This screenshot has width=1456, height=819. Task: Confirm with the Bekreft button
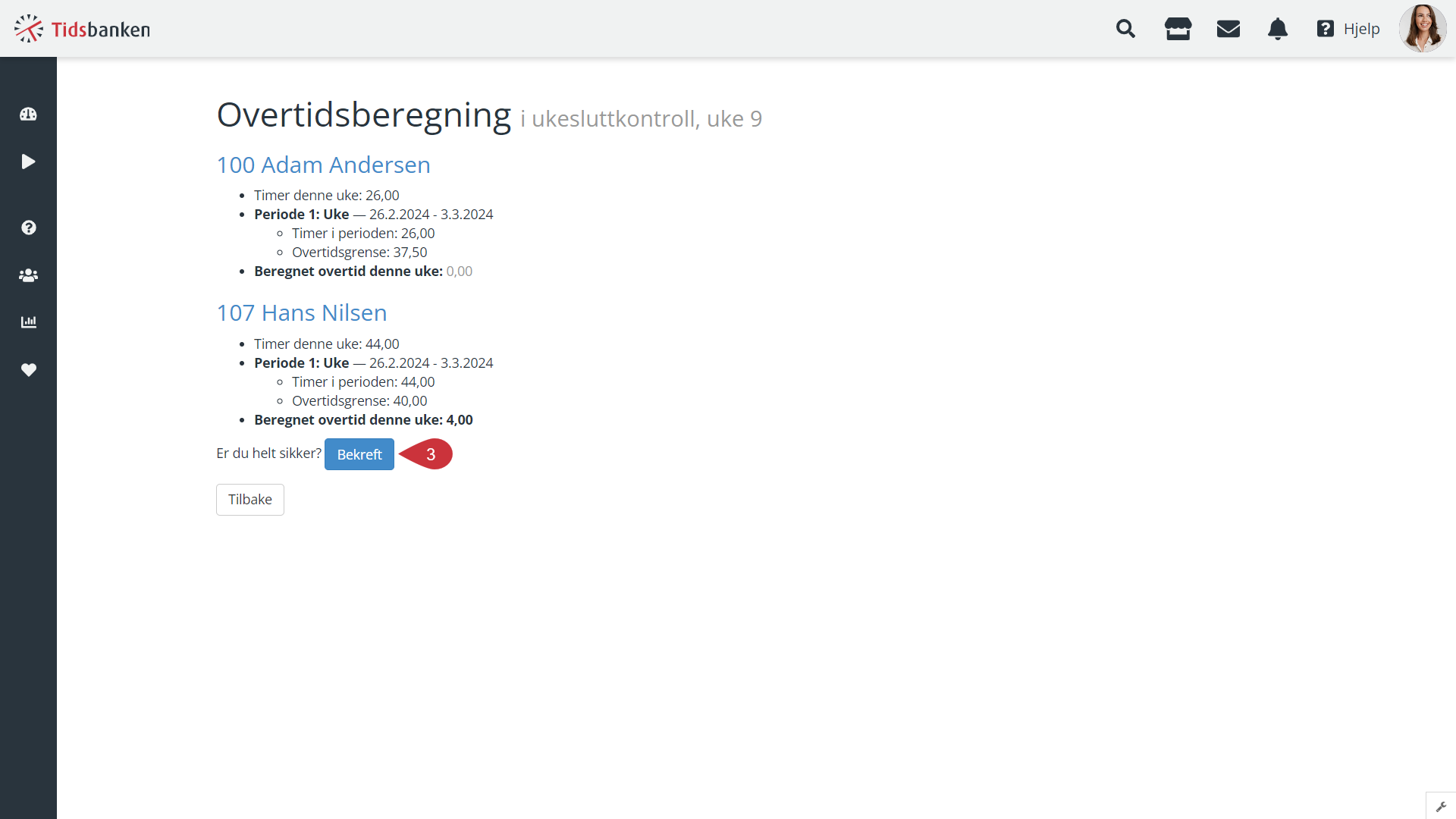click(x=359, y=454)
